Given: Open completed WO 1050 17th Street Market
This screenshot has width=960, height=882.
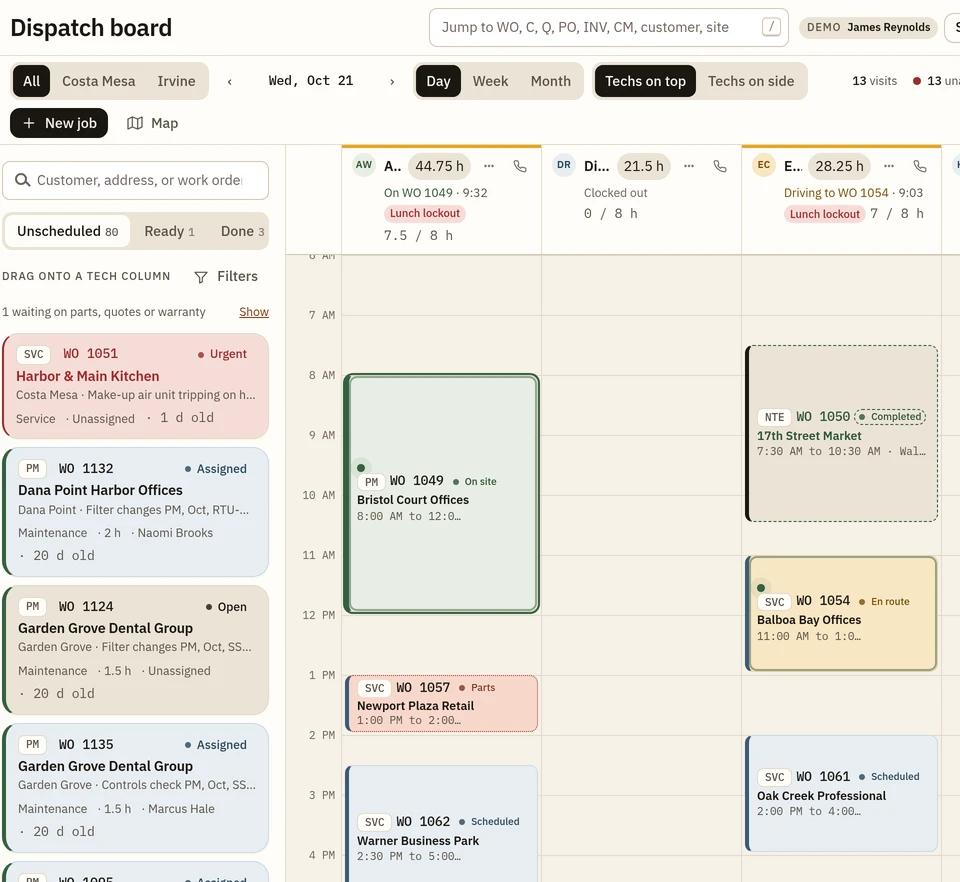Looking at the screenshot, I should [x=842, y=433].
